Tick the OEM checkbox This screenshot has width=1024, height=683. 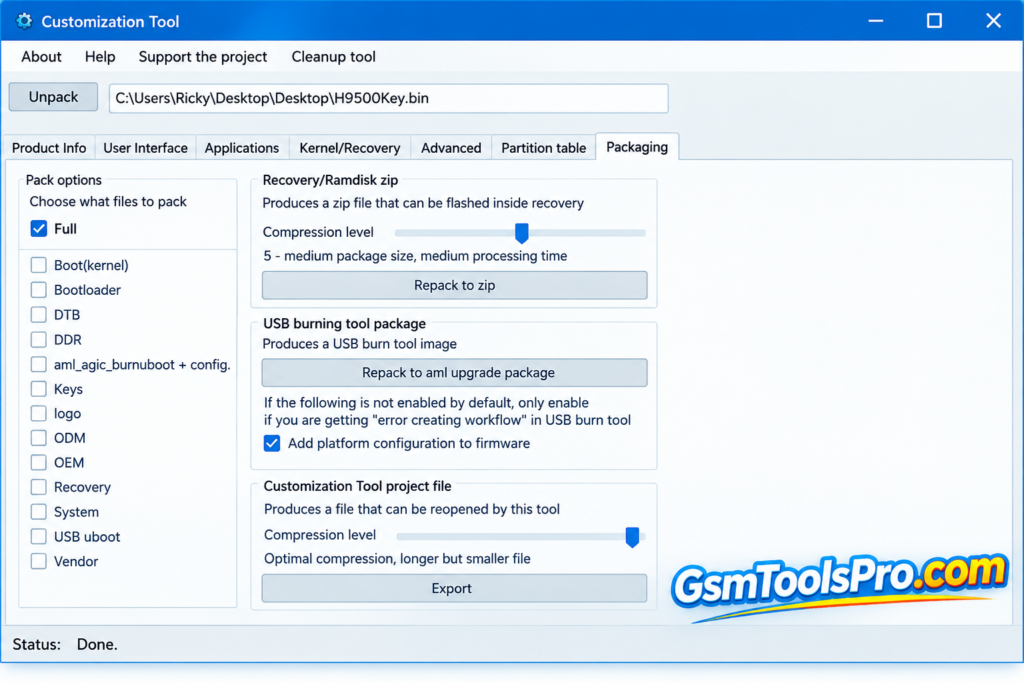click(x=39, y=463)
